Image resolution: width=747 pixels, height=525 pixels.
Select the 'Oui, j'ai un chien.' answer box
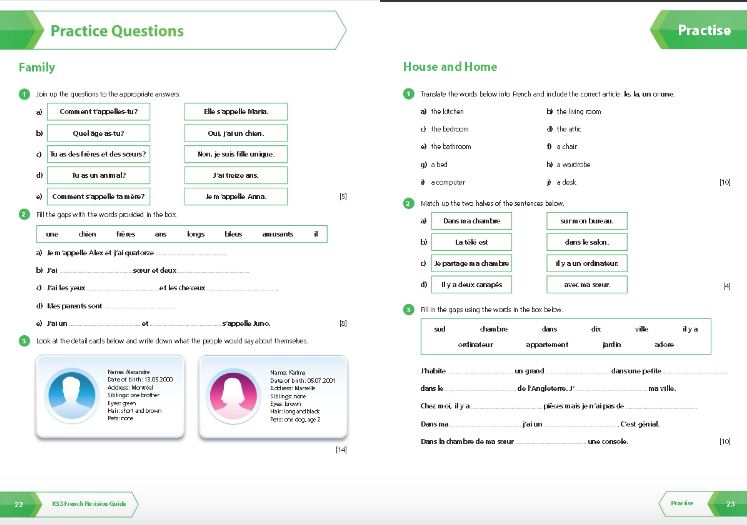pyautogui.click(x=236, y=133)
